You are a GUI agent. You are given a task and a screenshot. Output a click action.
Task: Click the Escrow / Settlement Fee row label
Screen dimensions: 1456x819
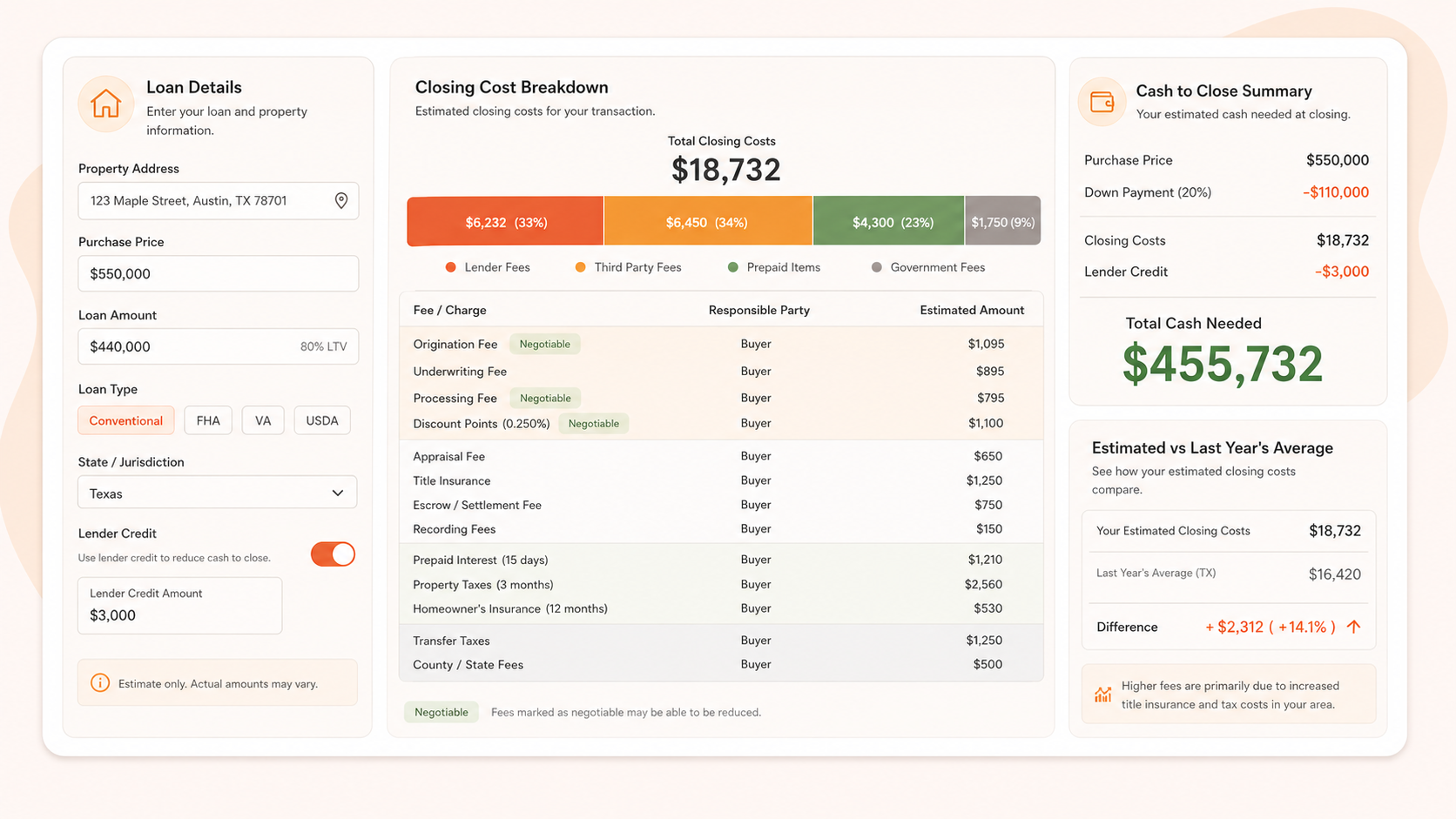(x=477, y=505)
